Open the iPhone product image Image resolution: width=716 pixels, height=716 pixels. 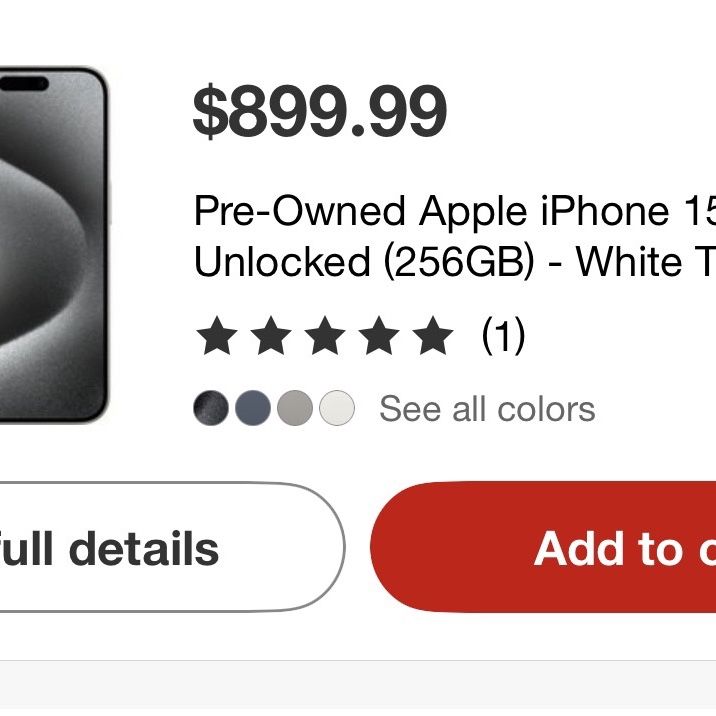[x=55, y=245]
